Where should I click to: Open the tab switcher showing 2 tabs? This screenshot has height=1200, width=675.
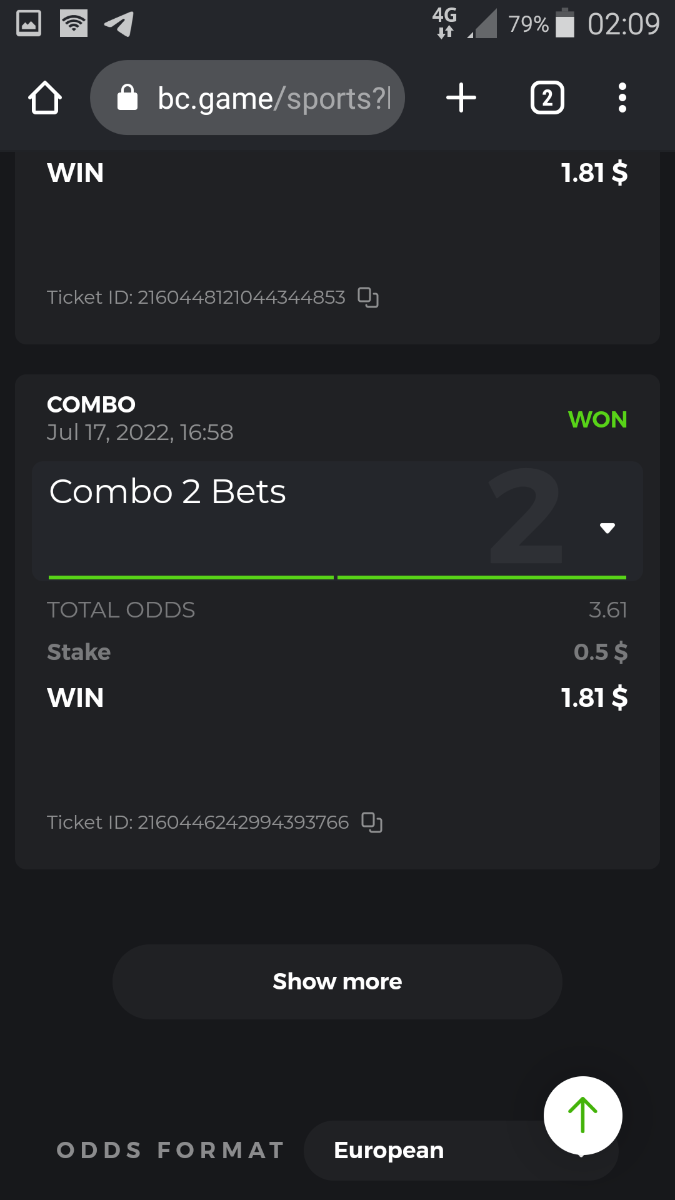click(x=546, y=98)
